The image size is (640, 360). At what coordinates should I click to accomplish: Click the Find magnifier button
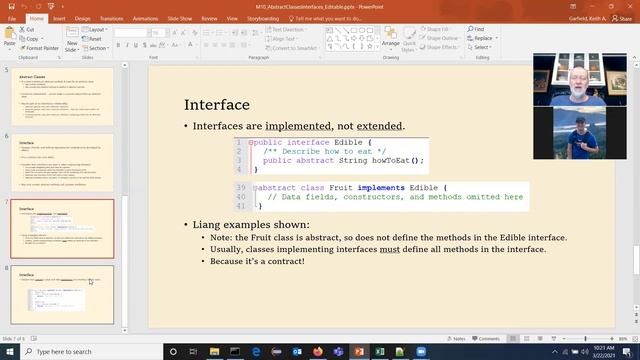coord(476,29)
